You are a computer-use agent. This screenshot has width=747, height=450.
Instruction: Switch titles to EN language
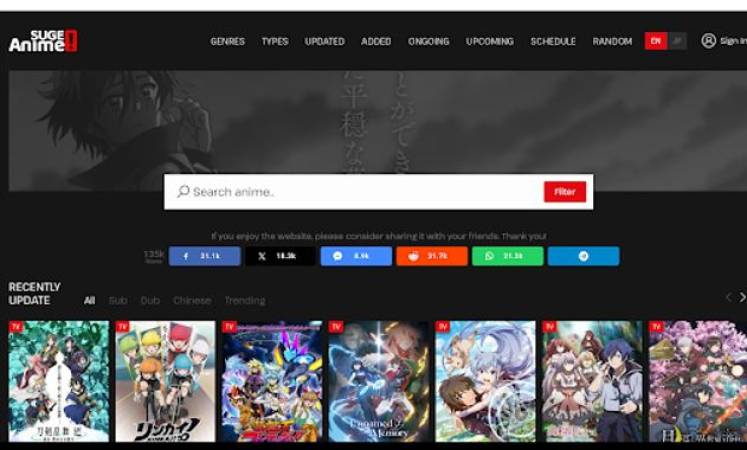(656, 41)
